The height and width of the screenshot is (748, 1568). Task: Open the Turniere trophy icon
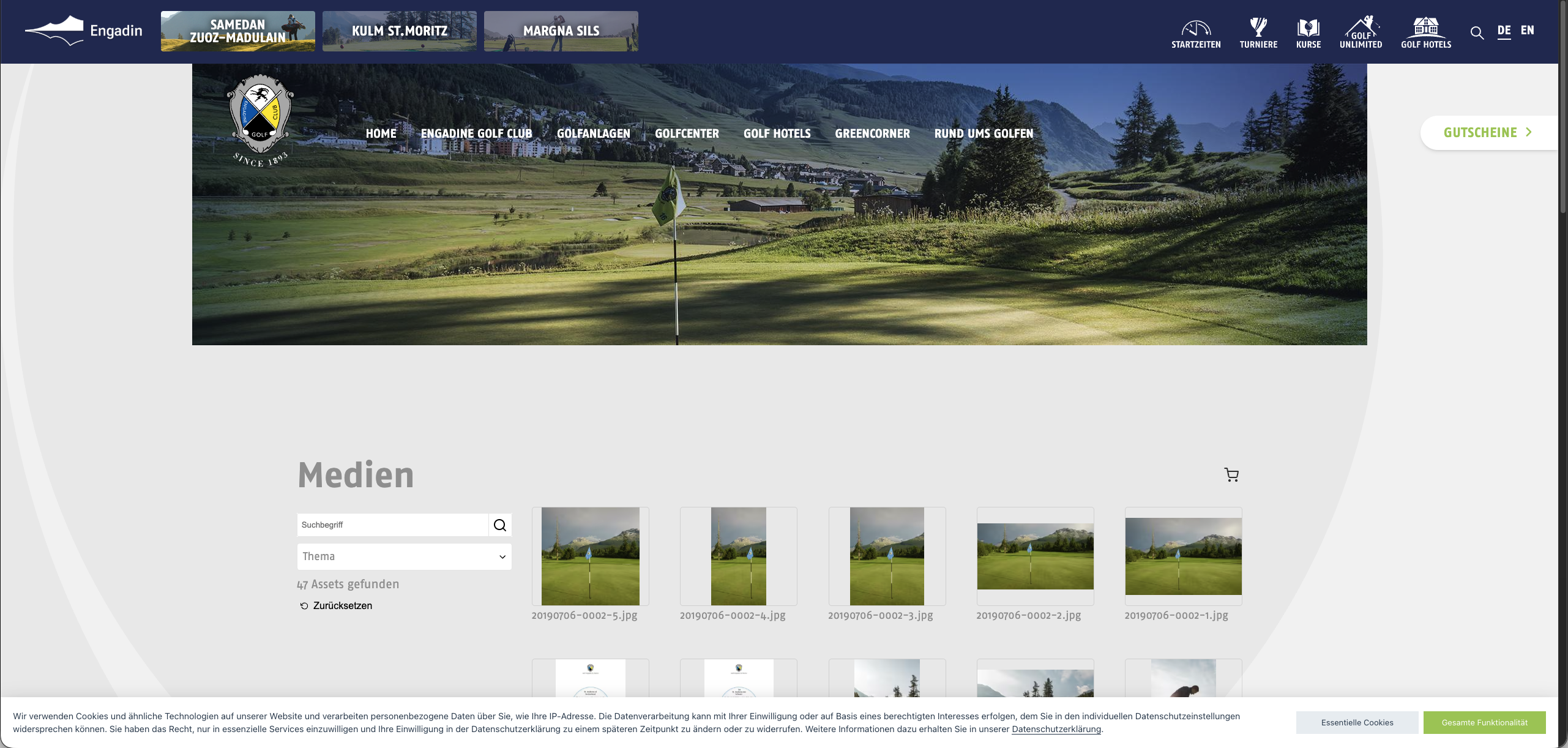[x=1258, y=34]
